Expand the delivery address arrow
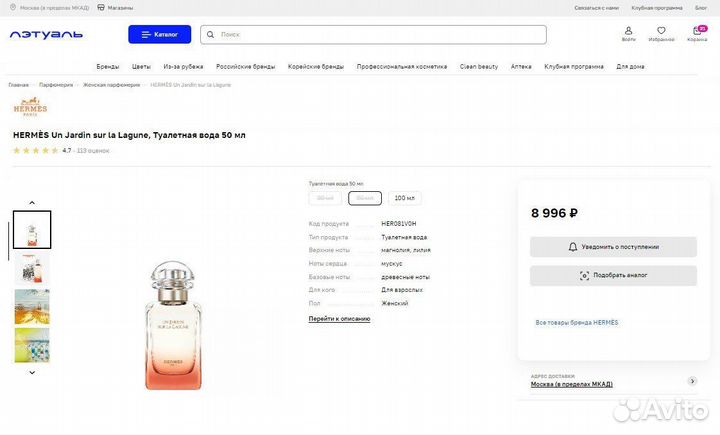The height and width of the screenshot is (435, 720). (x=693, y=381)
